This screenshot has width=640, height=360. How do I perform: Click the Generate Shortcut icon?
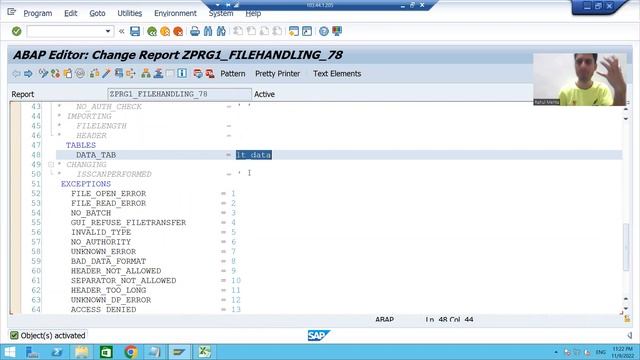307,31
